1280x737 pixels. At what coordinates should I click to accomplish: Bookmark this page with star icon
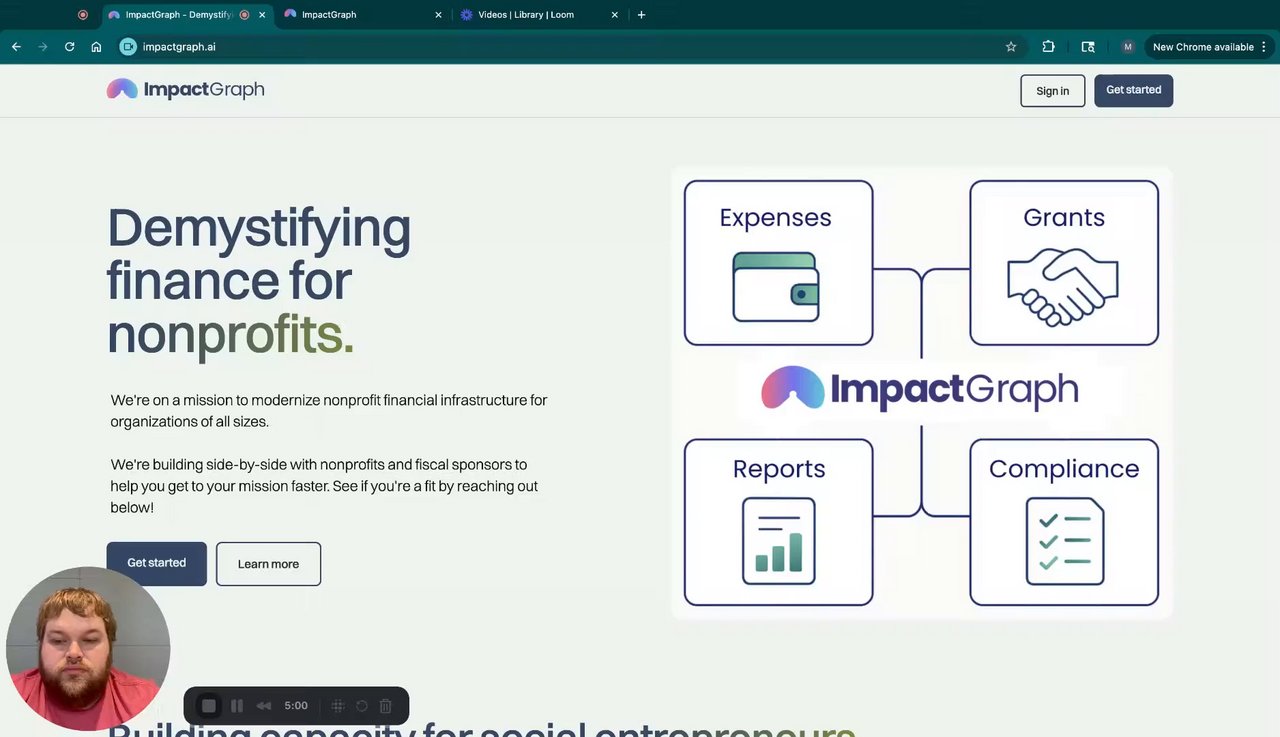[1011, 47]
